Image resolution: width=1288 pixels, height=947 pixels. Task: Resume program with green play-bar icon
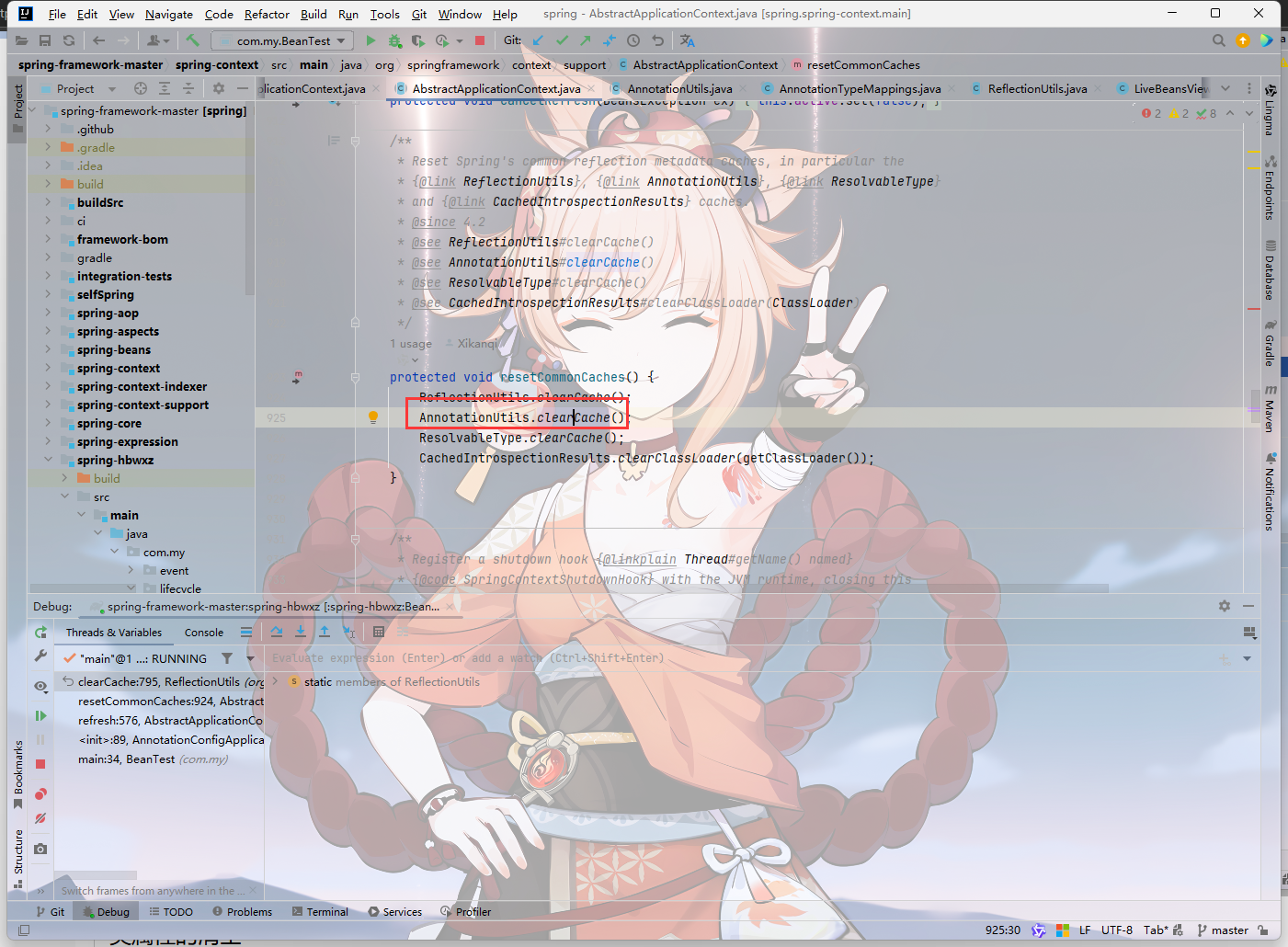coord(40,715)
